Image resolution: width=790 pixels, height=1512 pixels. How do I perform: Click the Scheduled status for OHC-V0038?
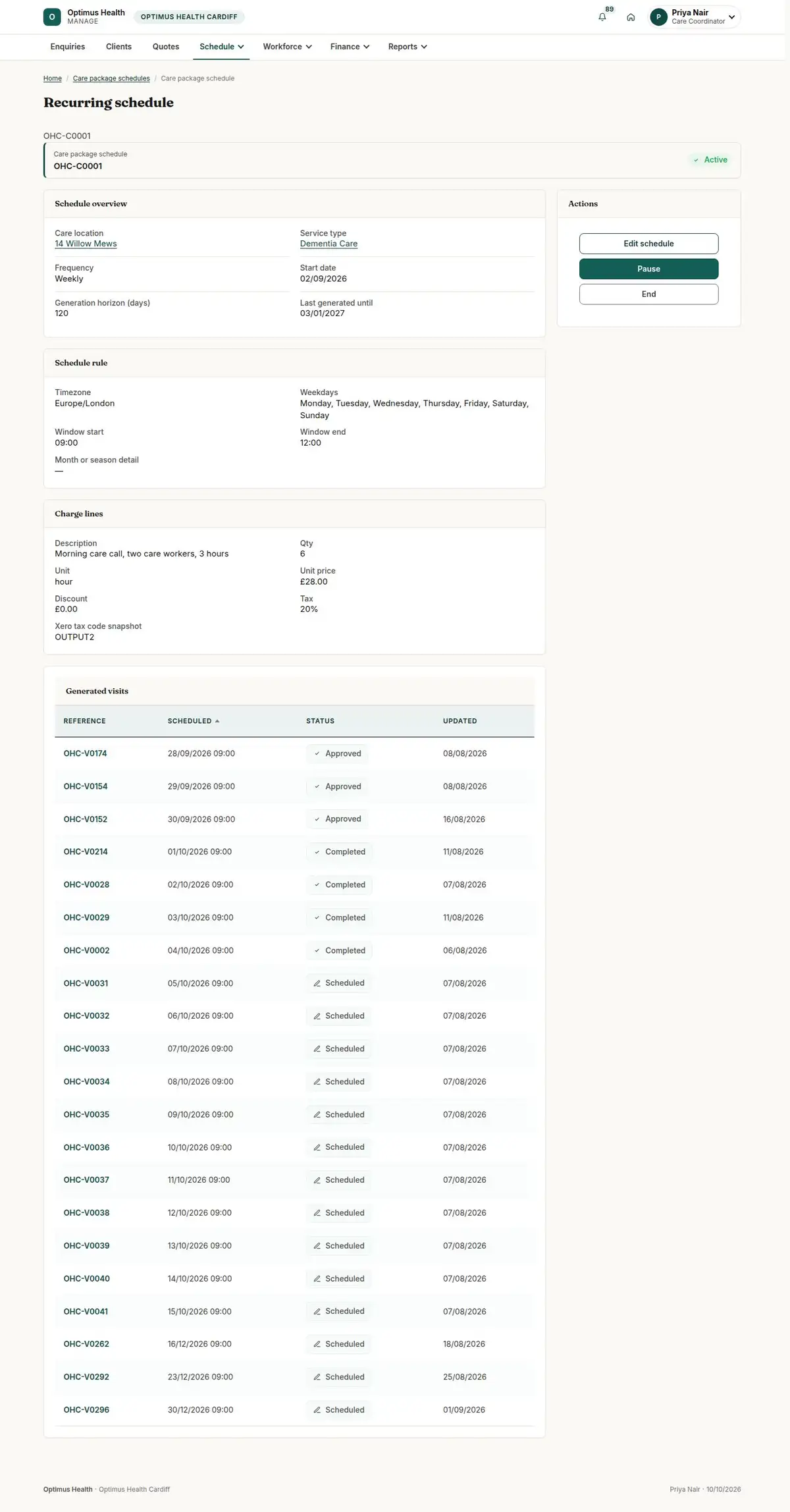click(338, 1213)
